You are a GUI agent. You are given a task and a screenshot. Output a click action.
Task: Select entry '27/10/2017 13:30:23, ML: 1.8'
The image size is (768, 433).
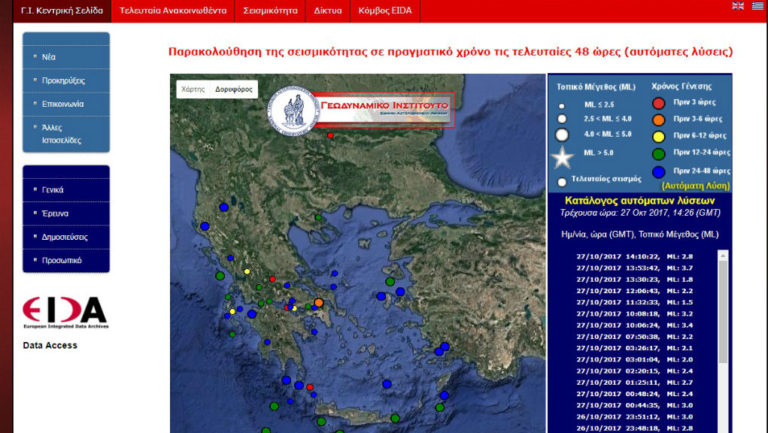[x=635, y=279]
